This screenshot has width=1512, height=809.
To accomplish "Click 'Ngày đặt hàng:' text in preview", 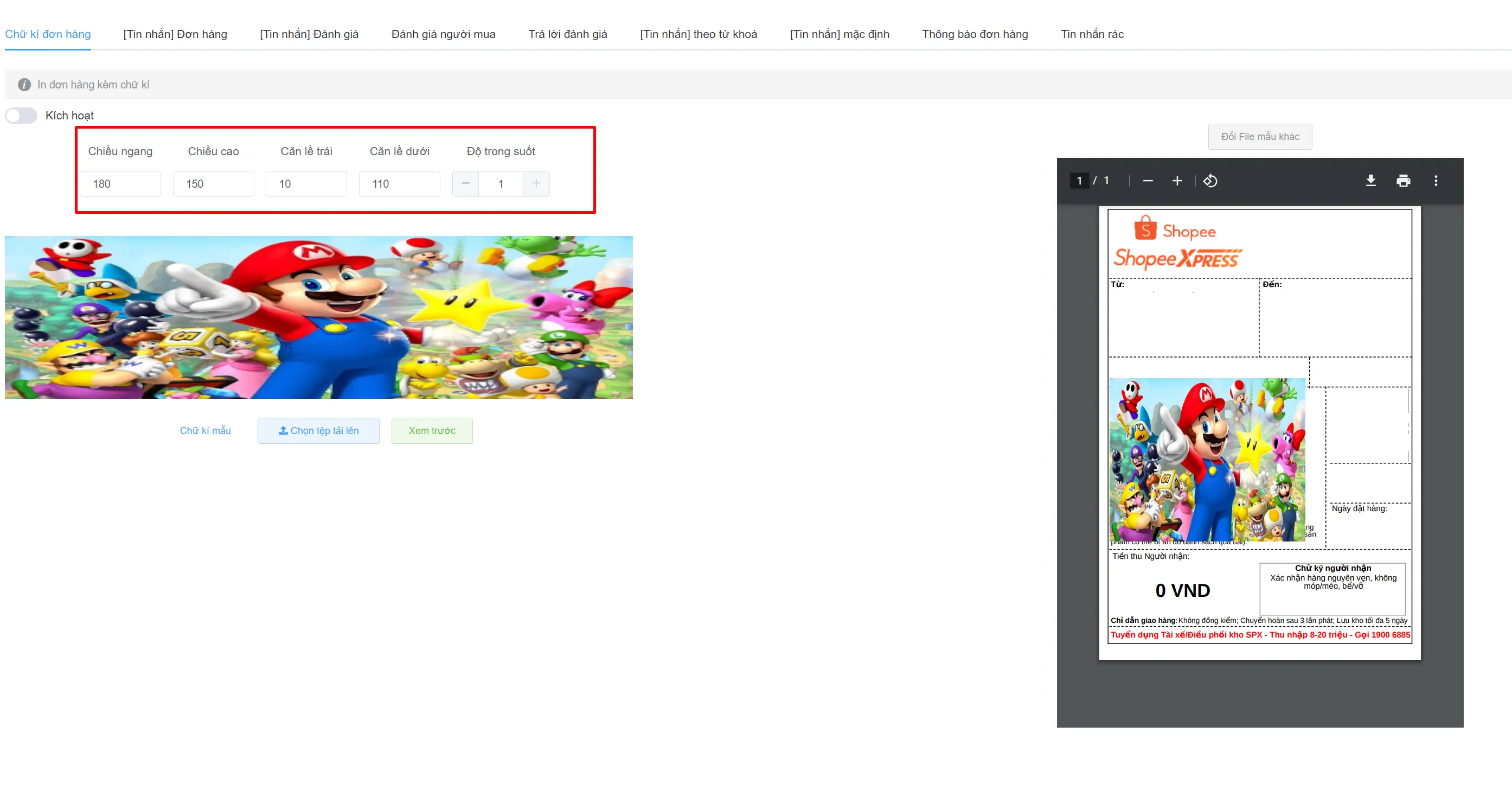I will coord(1359,508).
